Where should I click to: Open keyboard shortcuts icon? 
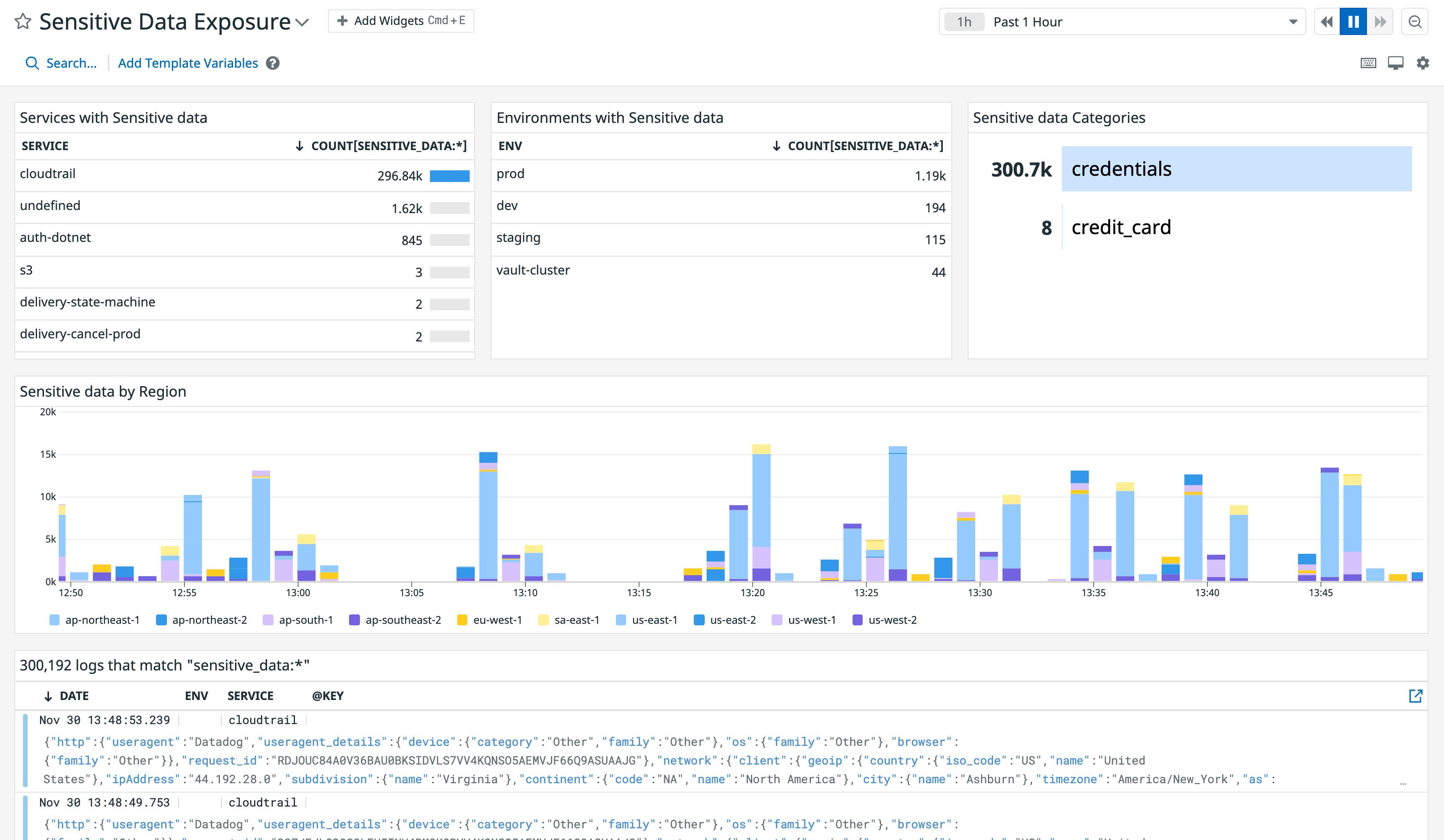tap(1368, 63)
